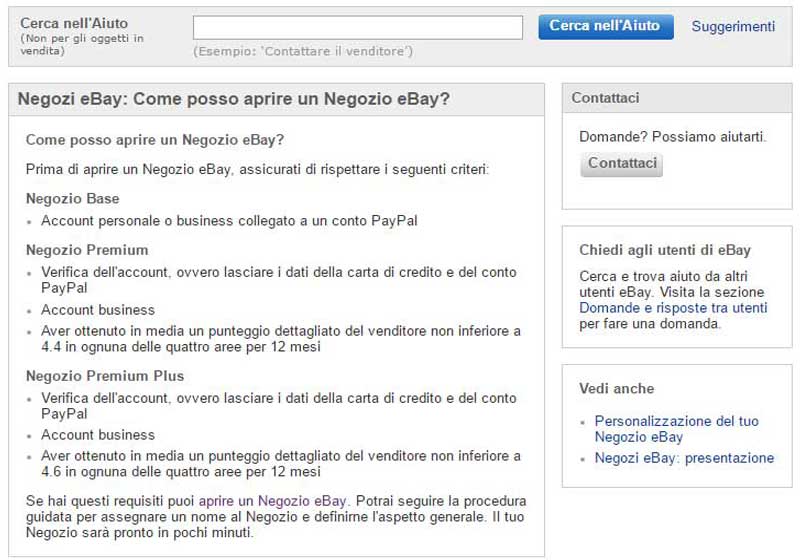Click the Contattaci button

point(621,164)
